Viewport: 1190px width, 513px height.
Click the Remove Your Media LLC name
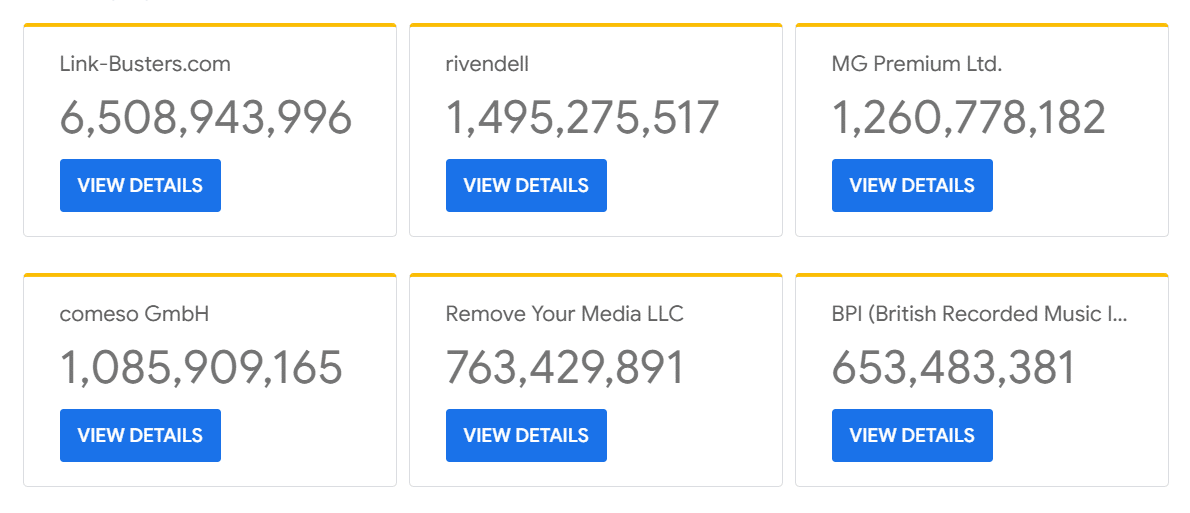click(565, 314)
